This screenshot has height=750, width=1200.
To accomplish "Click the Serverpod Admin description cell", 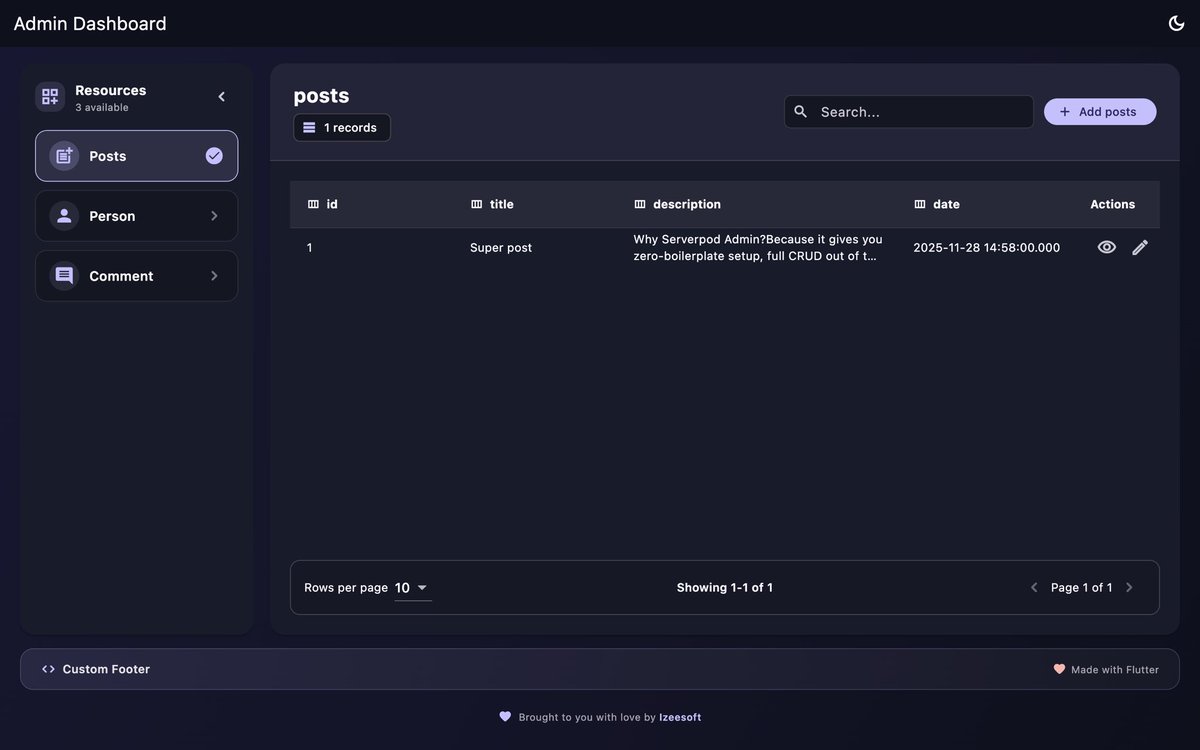I will coord(758,247).
